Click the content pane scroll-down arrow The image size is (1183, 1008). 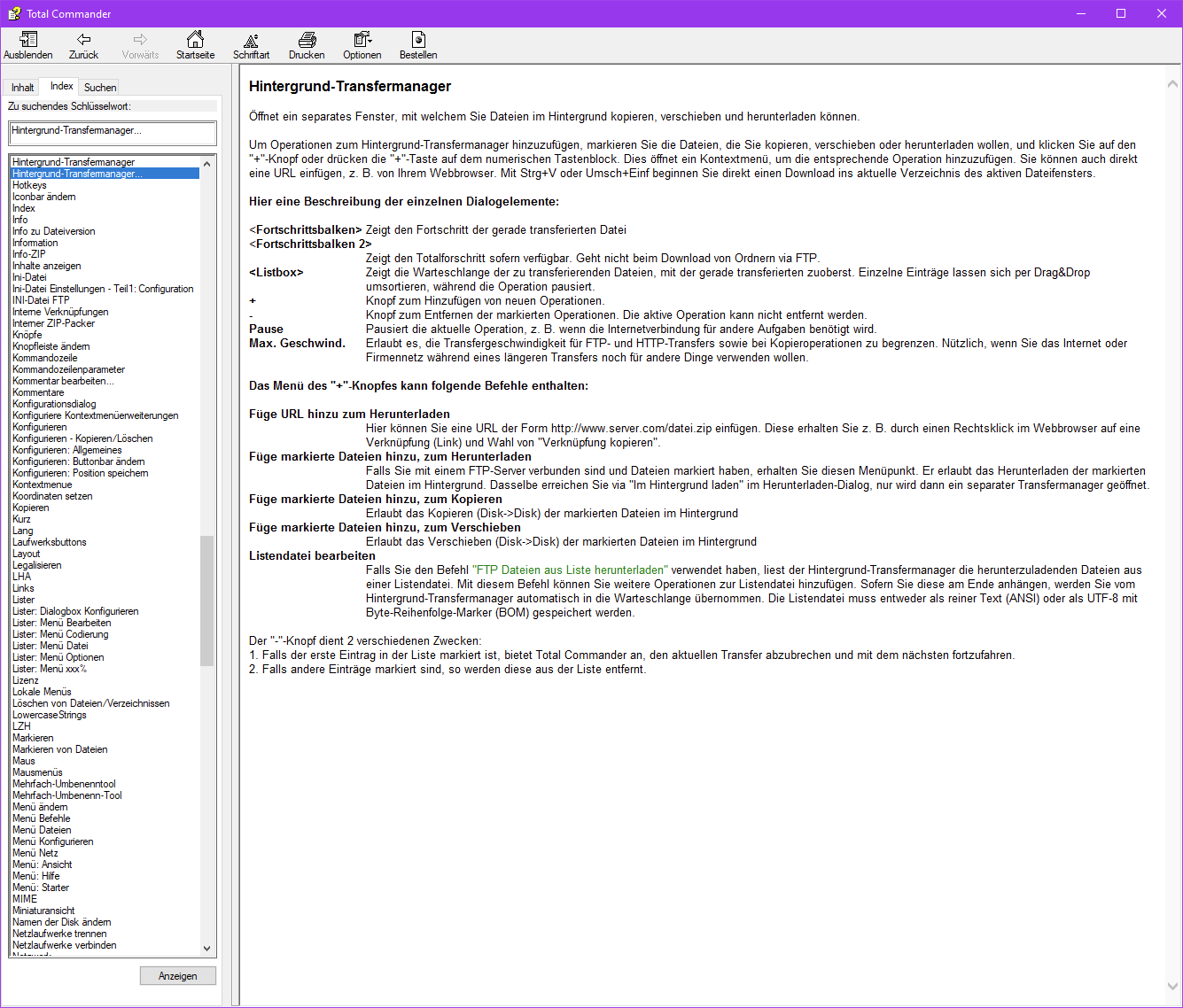coord(1172,985)
